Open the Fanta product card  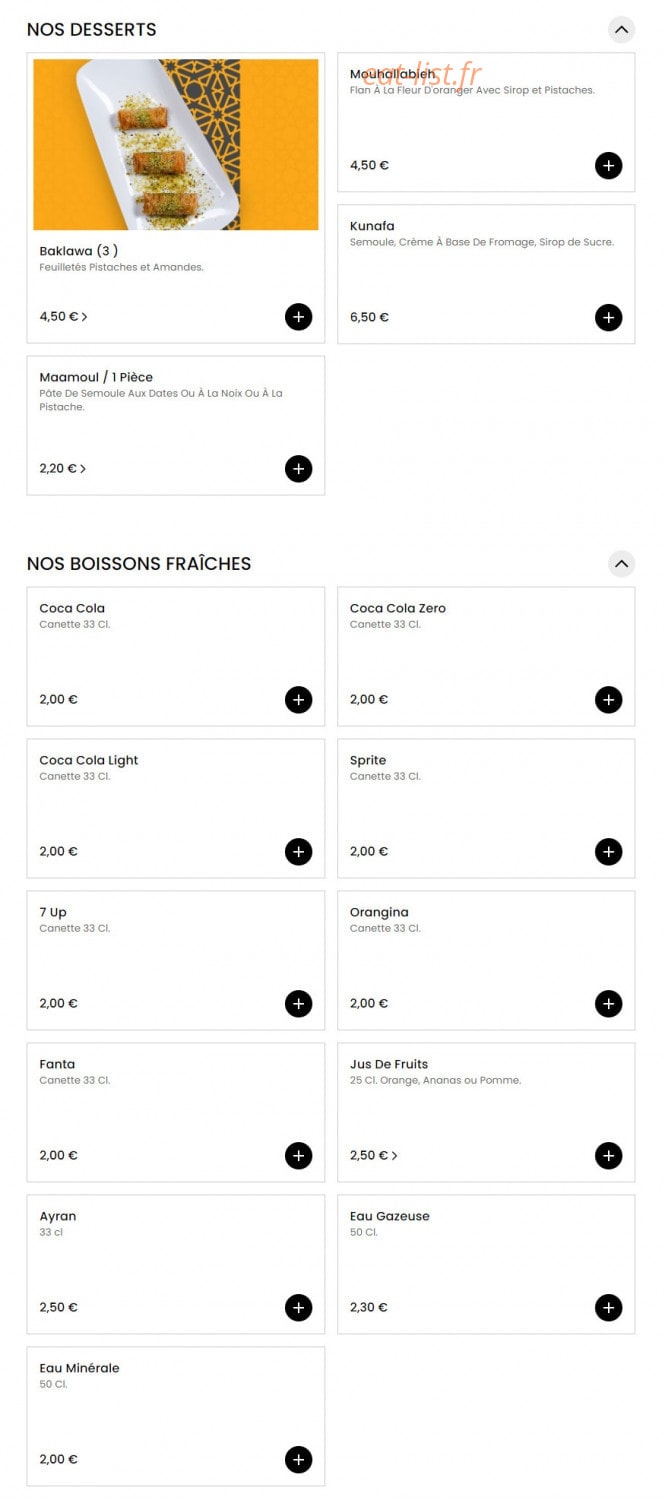click(176, 1112)
